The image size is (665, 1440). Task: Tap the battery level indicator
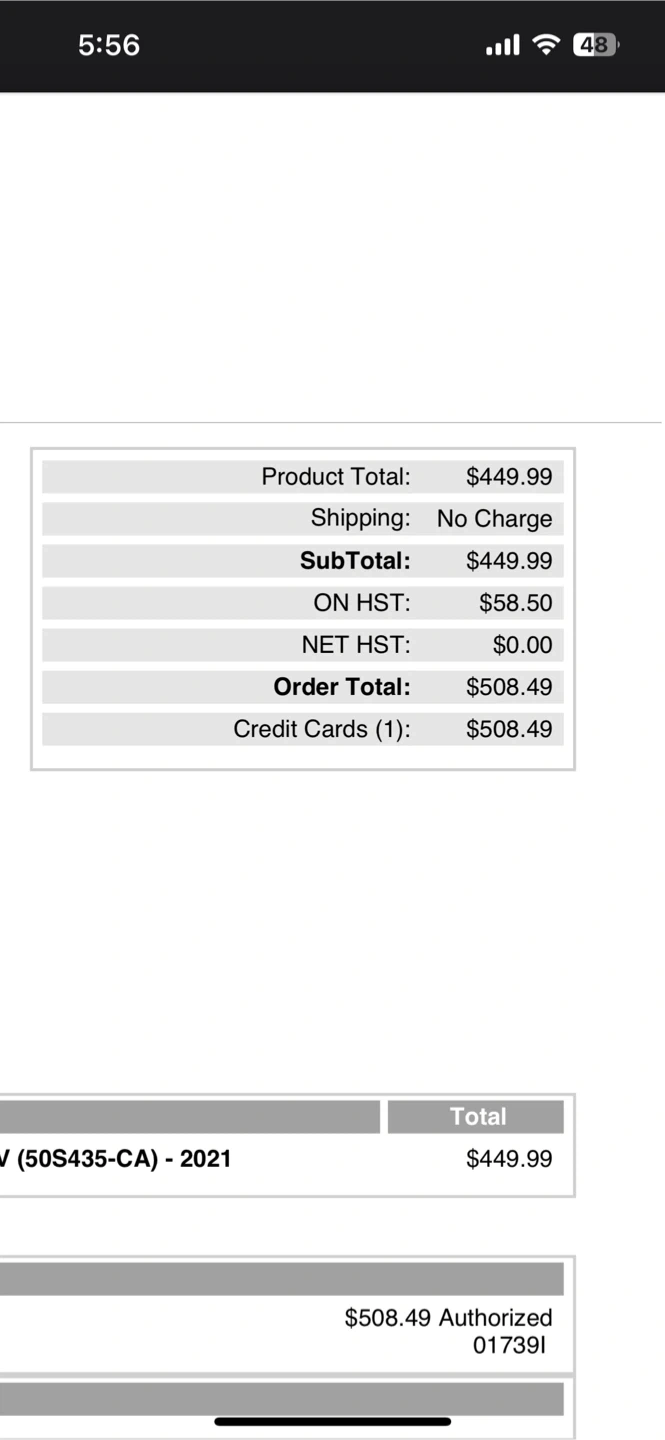[x=596, y=45]
